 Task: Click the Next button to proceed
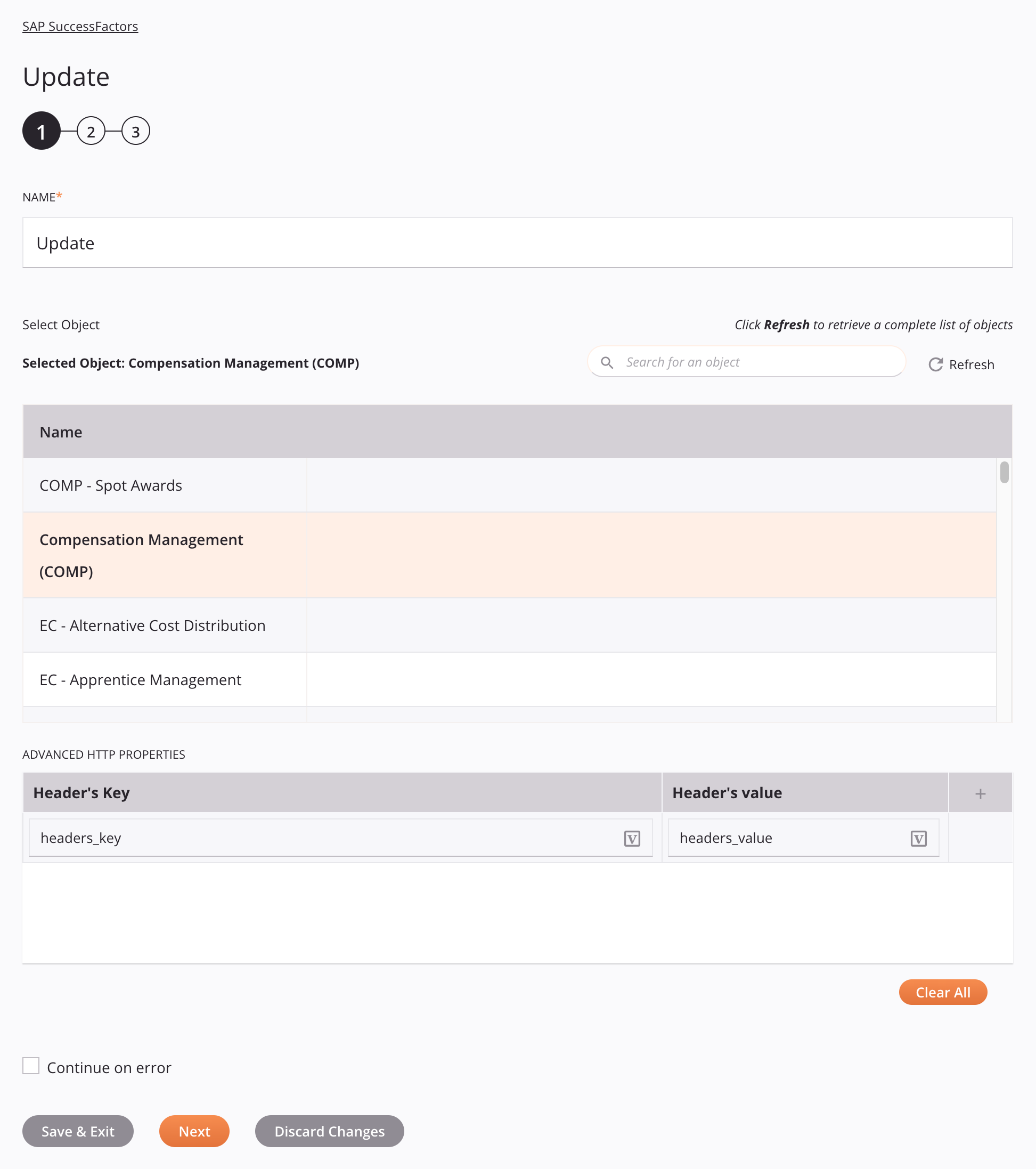[x=194, y=1131]
